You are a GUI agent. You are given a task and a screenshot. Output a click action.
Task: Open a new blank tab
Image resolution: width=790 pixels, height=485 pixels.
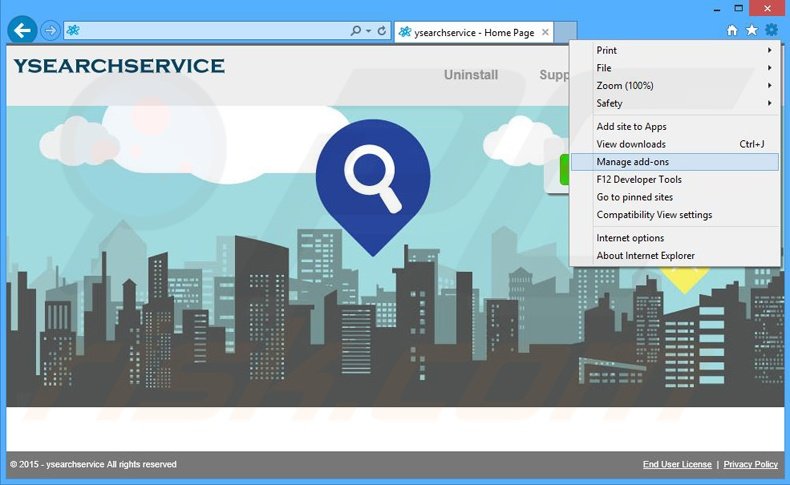coord(565,33)
